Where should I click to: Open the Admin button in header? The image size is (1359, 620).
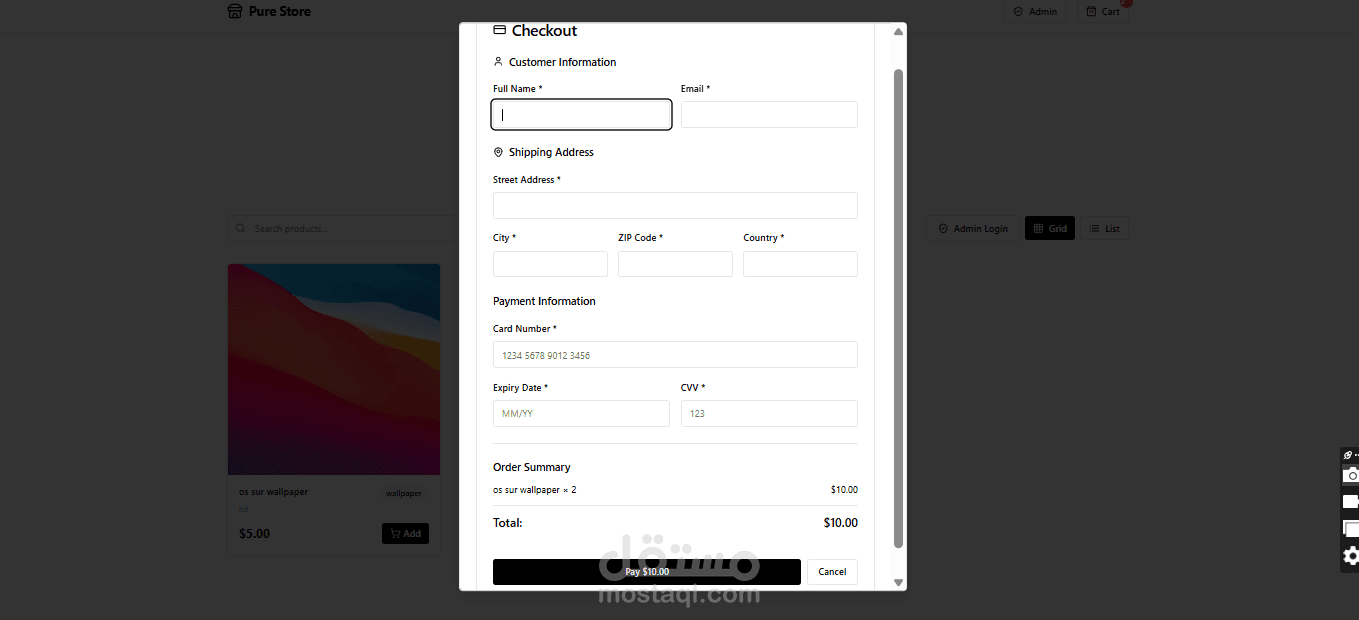tap(1035, 12)
